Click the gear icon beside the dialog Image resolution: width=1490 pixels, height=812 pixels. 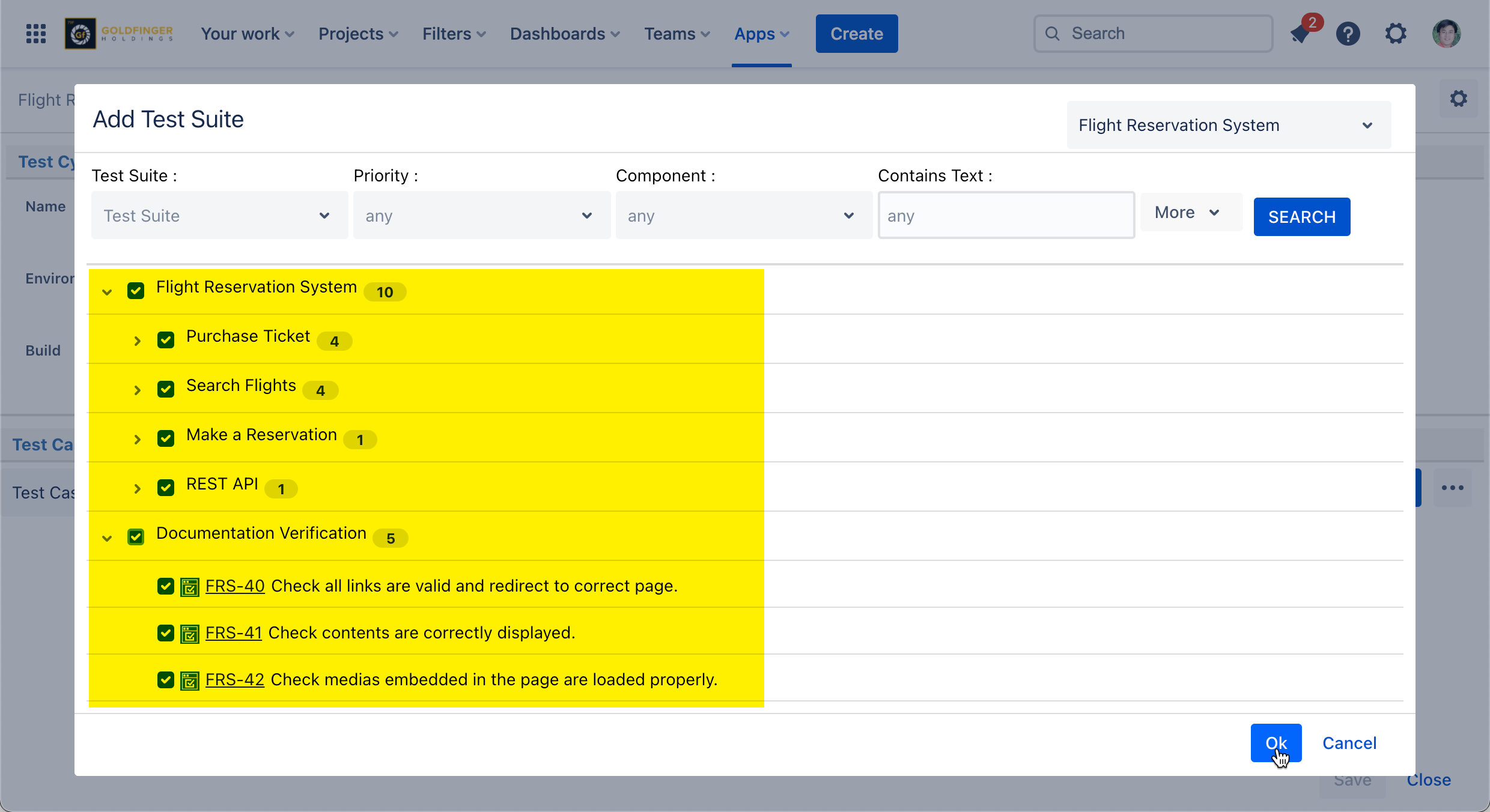tap(1459, 98)
